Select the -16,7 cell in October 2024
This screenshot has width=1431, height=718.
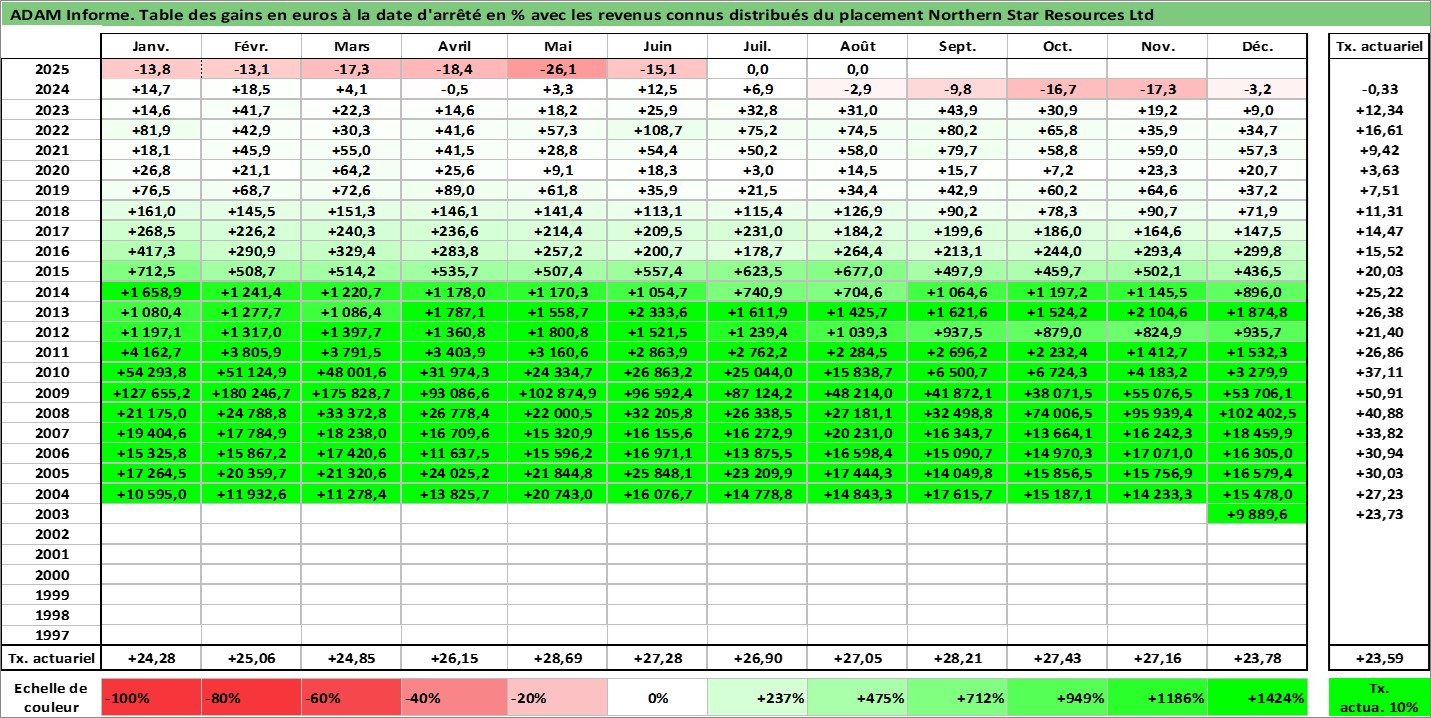click(x=1058, y=90)
